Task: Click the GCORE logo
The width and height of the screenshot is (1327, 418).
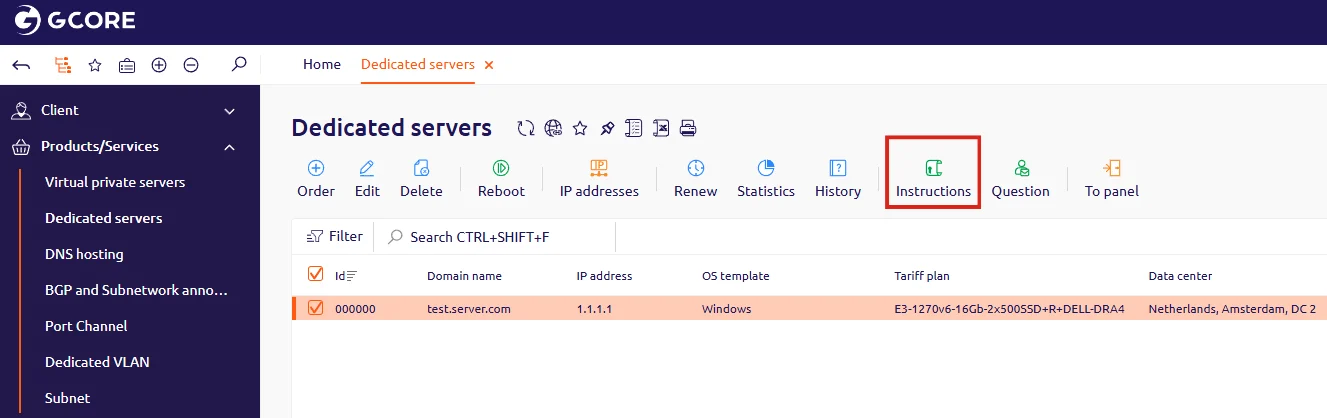Action: (x=76, y=20)
